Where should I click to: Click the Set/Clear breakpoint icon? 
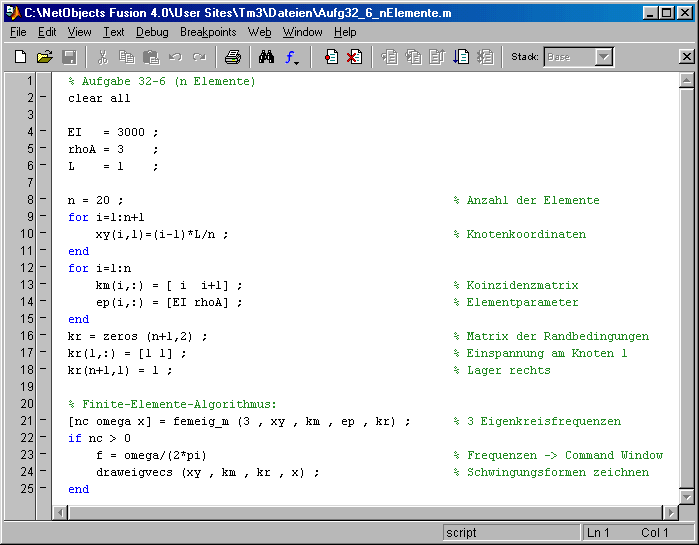click(331, 57)
